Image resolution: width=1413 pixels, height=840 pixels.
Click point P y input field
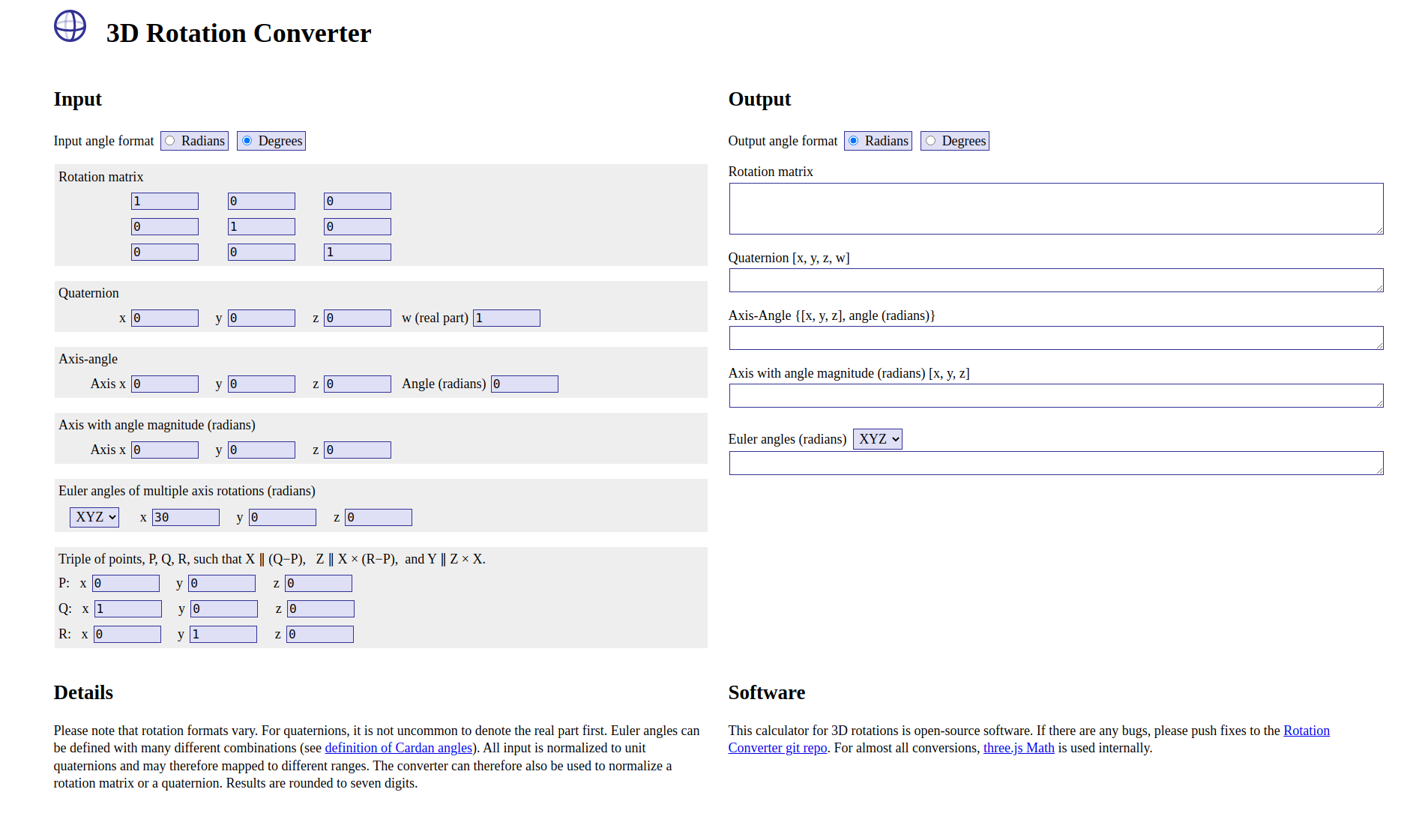coord(222,584)
